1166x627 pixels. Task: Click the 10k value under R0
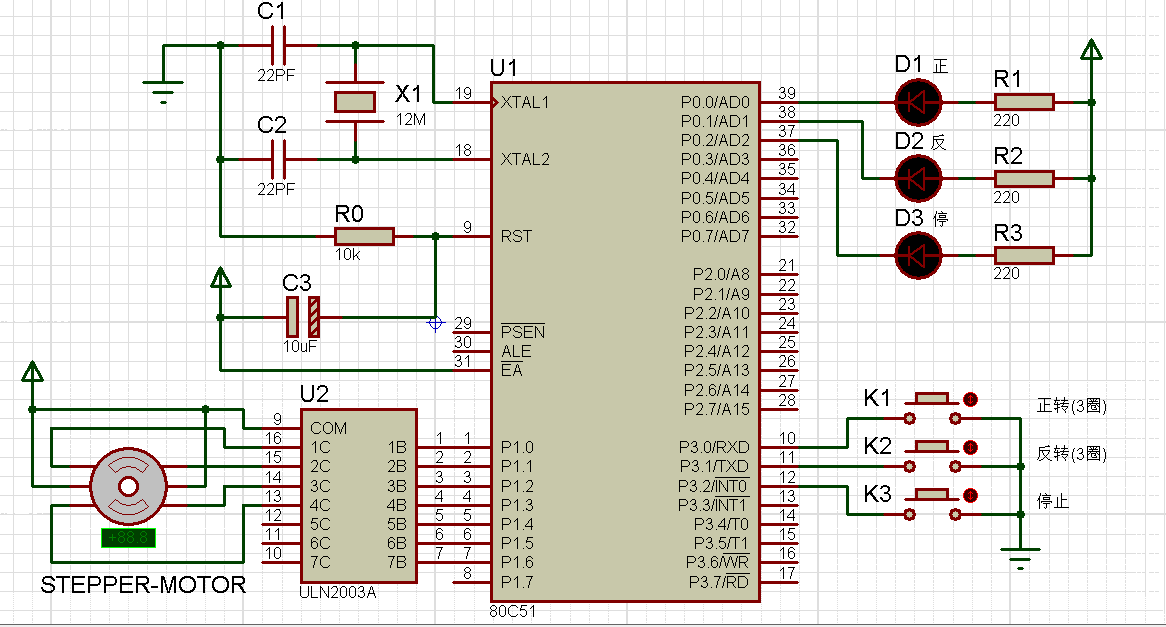click(x=347, y=254)
